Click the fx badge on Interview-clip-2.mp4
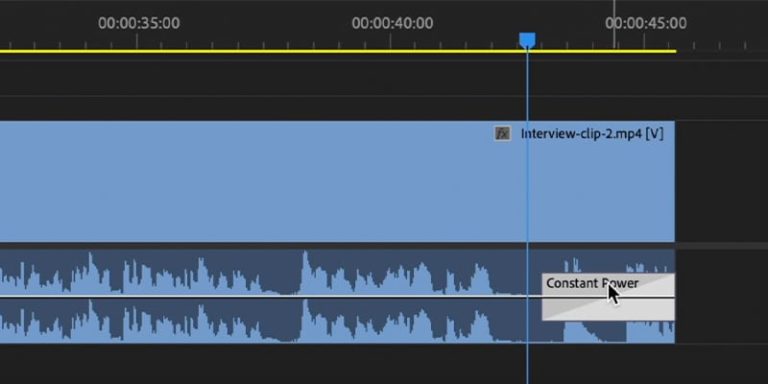This screenshot has width=768, height=384. (503, 133)
